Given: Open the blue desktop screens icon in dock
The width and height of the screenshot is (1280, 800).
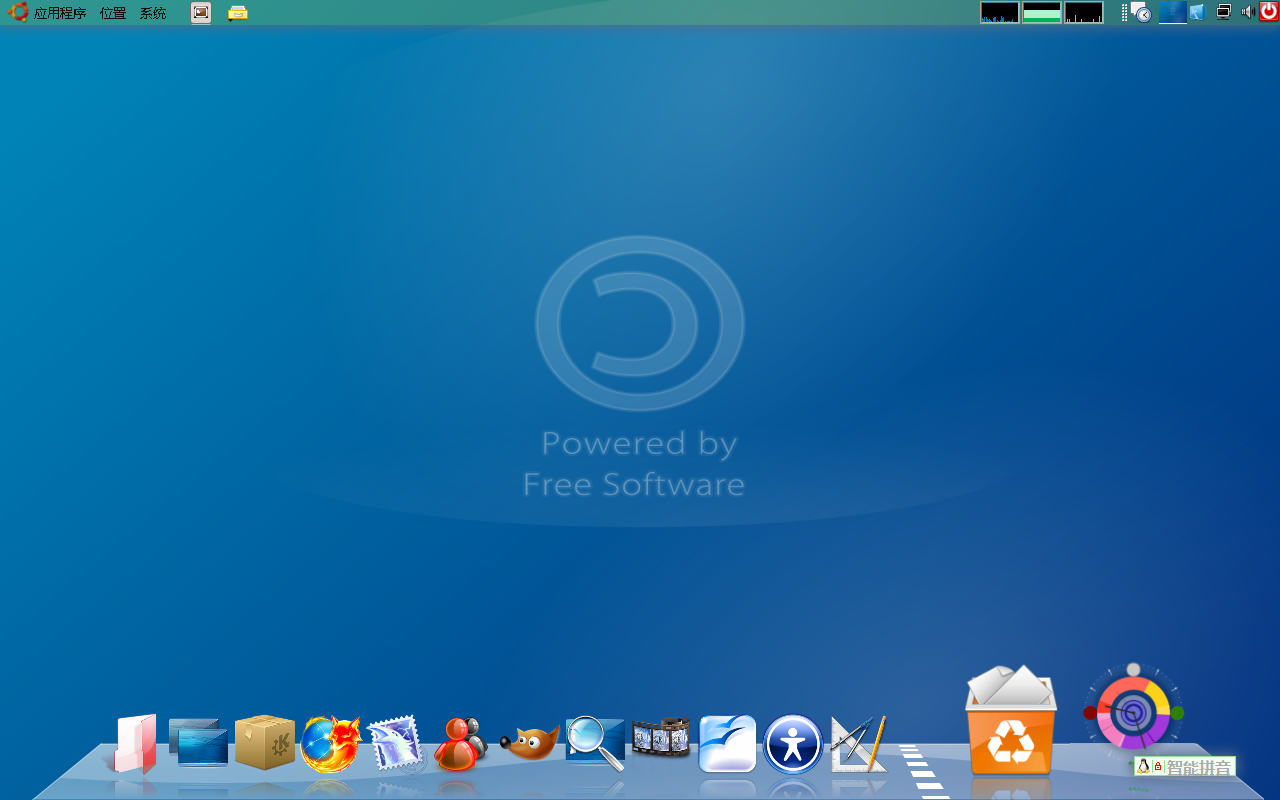Looking at the screenshot, I should pyautogui.click(x=199, y=743).
